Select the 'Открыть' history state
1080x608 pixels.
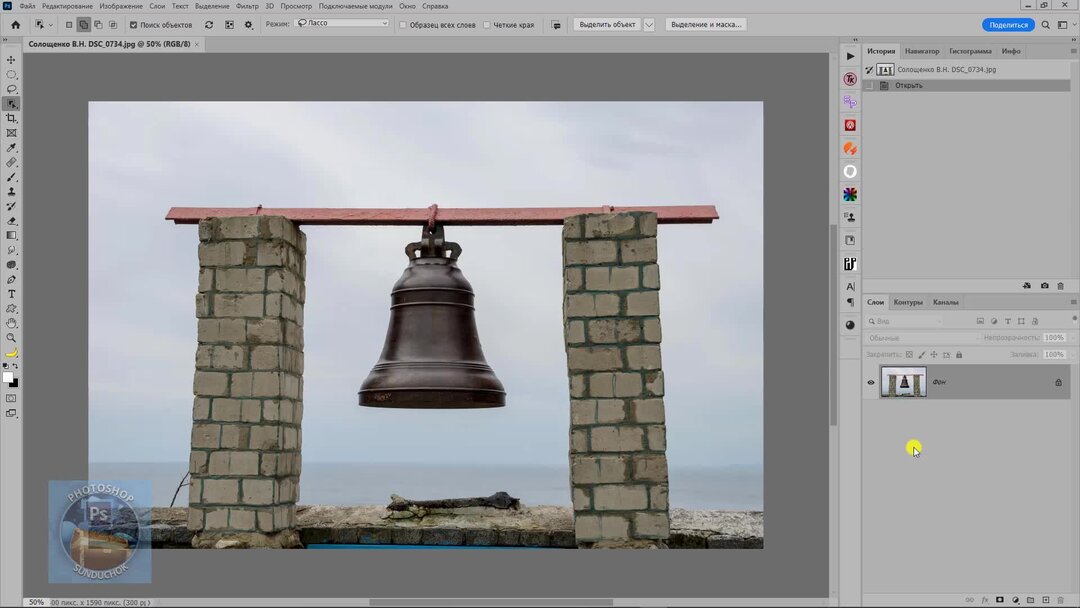pos(967,85)
